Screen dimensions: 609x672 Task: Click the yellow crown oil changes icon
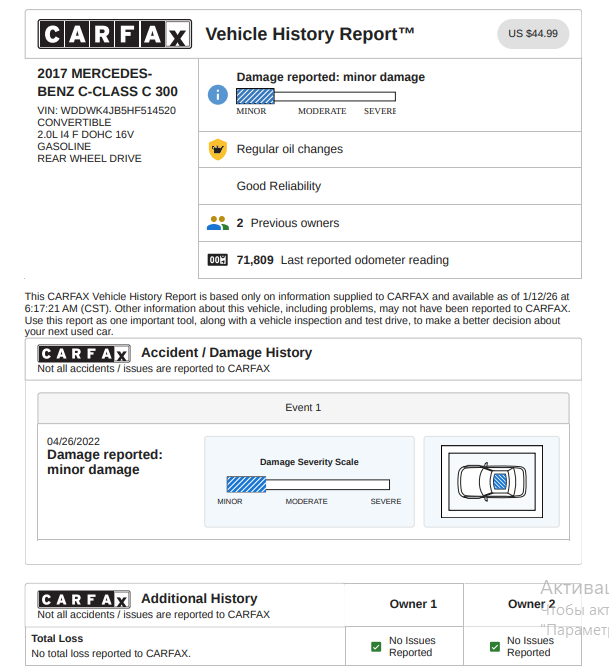click(217, 149)
